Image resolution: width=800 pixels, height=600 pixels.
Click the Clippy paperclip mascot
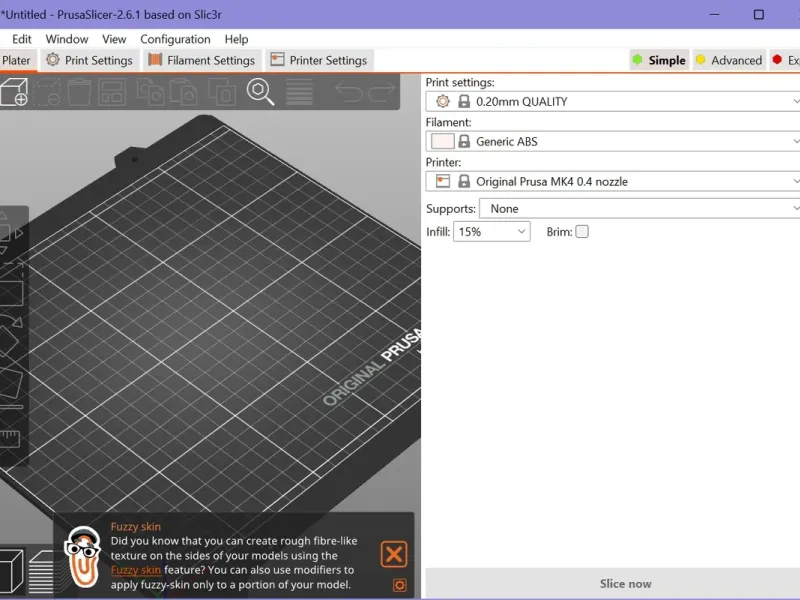[x=82, y=557]
